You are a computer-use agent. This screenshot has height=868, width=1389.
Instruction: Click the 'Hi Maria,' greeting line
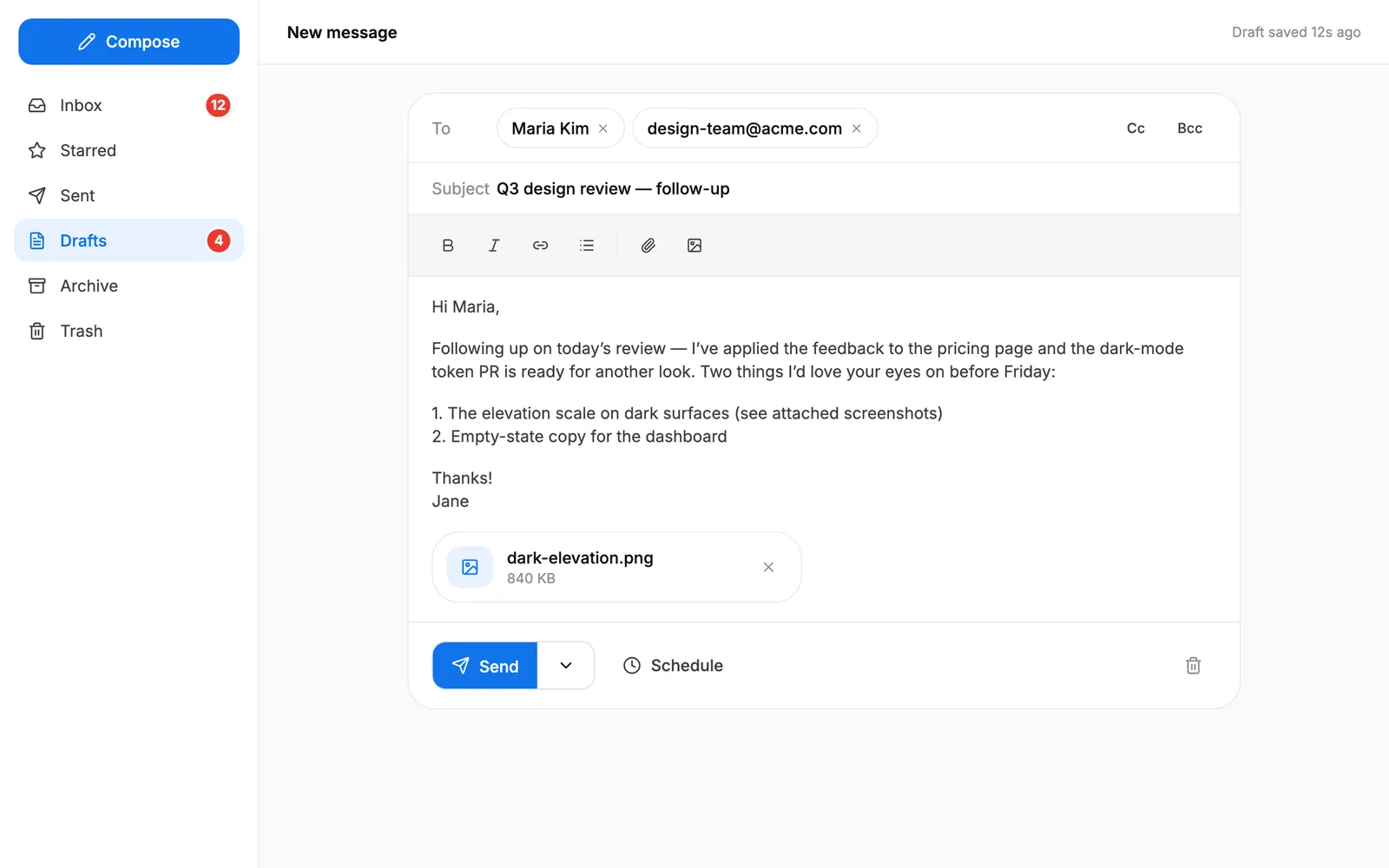465,306
